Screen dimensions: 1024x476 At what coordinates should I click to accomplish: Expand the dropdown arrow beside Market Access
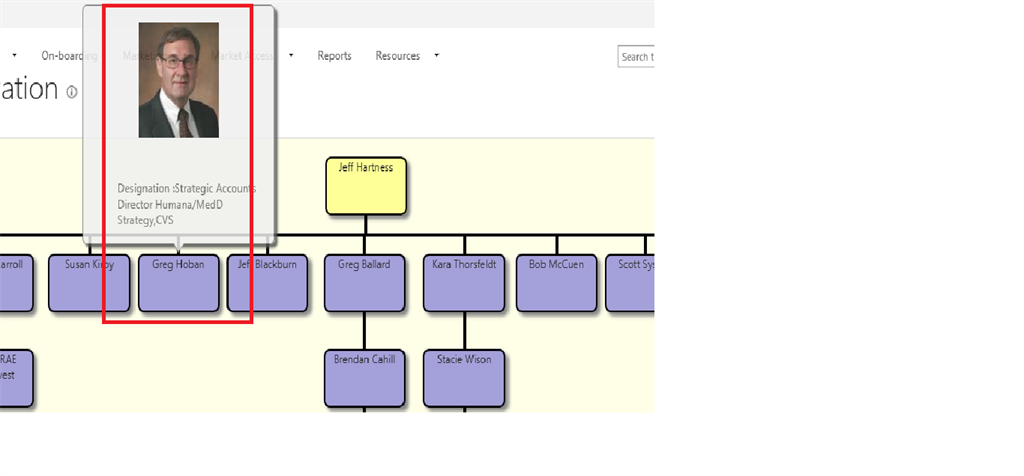pyautogui.click(x=291, y=56)
